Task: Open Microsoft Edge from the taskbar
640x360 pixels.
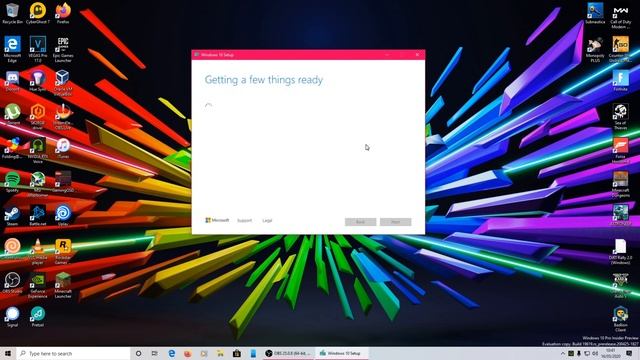Action: pos(171,353)
